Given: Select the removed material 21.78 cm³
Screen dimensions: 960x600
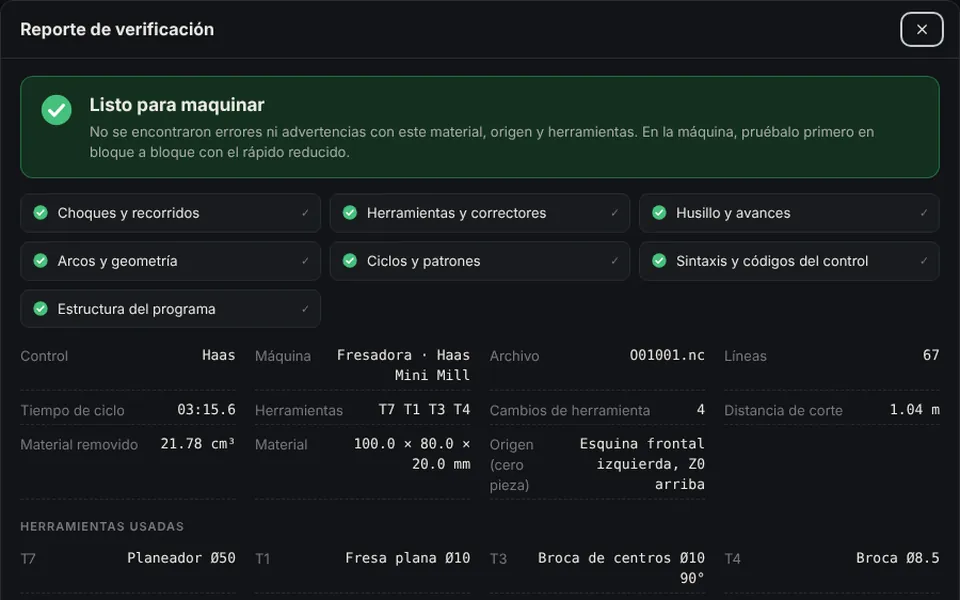Looking at the screenshot, I should 198,444.
